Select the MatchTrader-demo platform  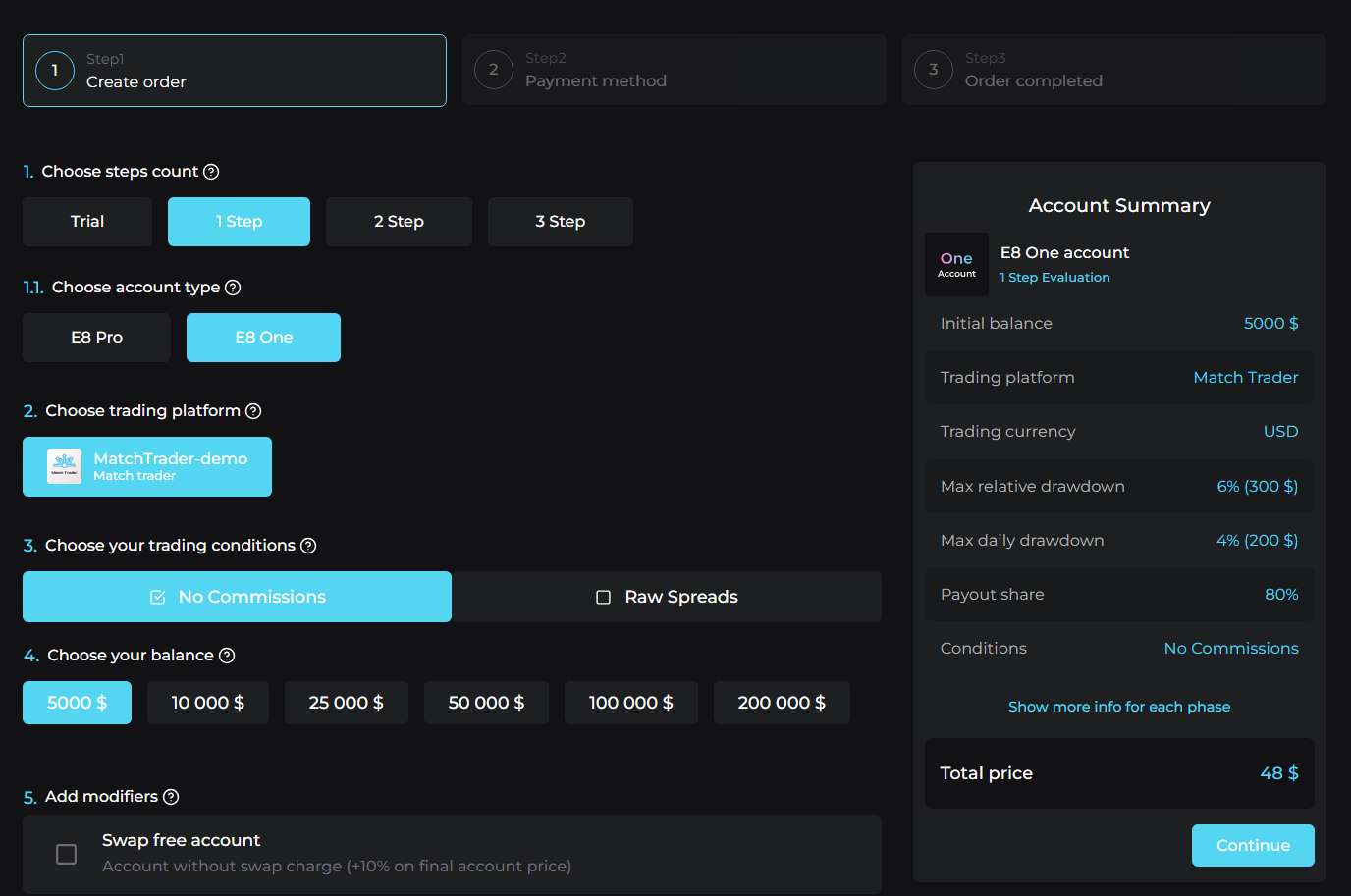pos(147,466)
